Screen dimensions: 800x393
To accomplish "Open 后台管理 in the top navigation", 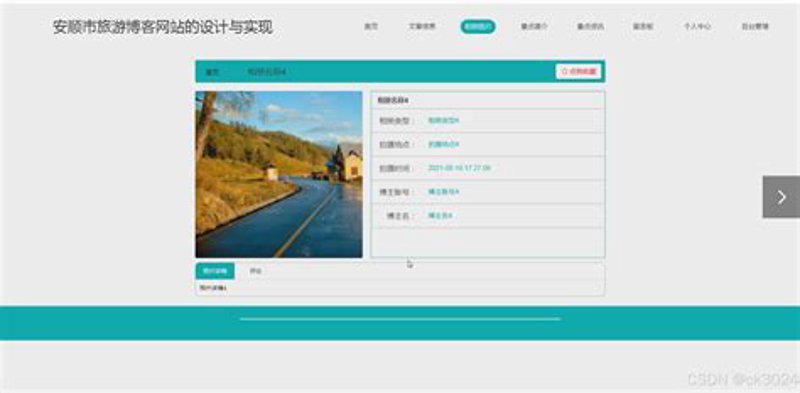I will coord(755,27).
